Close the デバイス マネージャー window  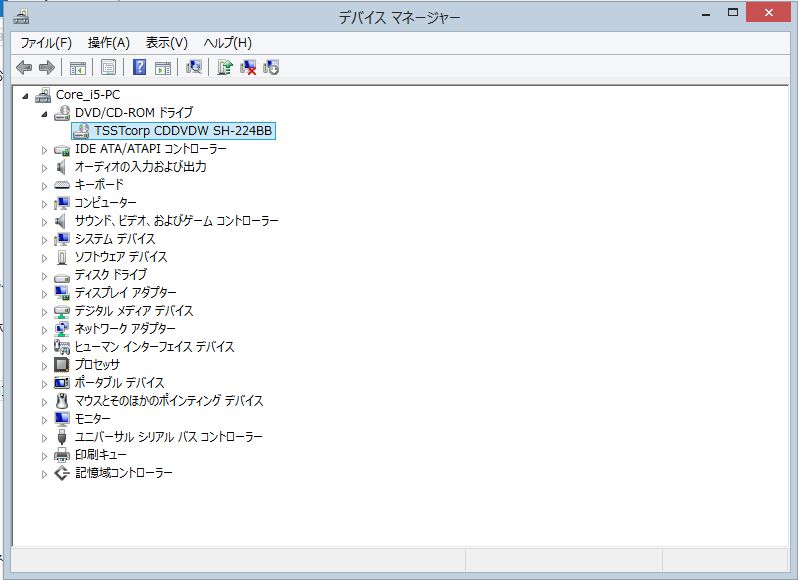pyautogui.click(x=768, y=13)
